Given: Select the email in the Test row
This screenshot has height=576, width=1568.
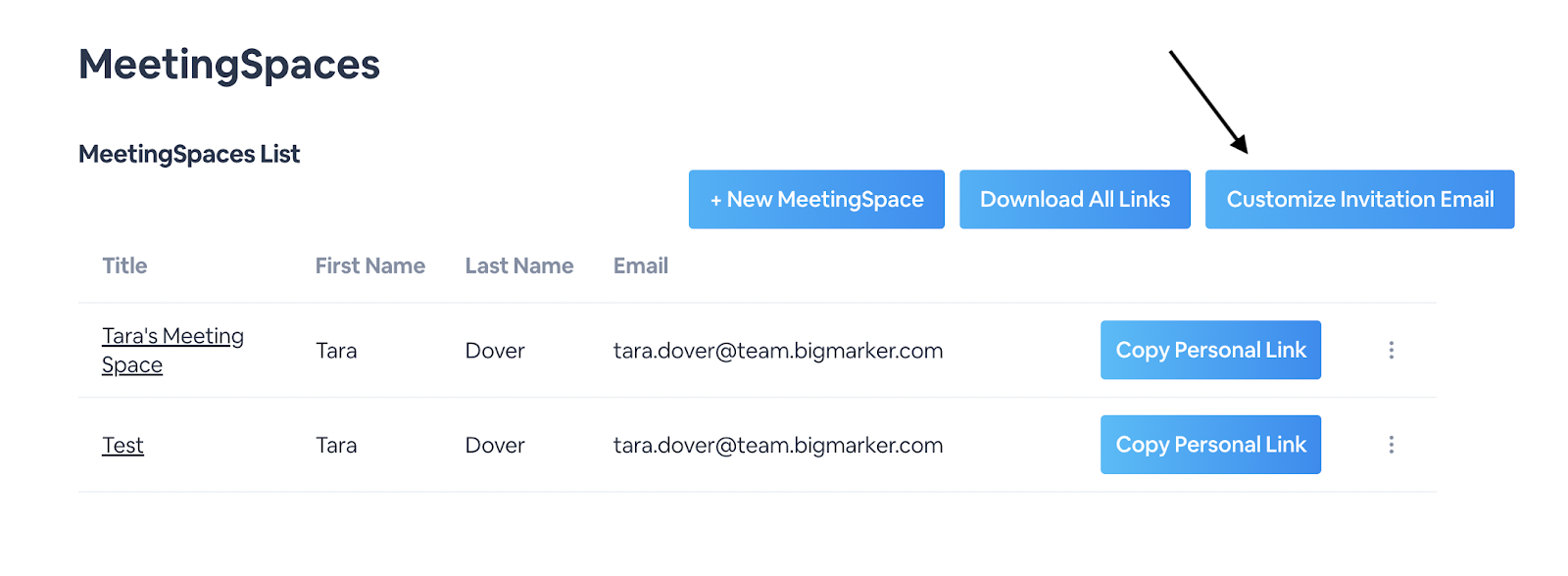Looking at the screenshot, I should pos(778,446).
